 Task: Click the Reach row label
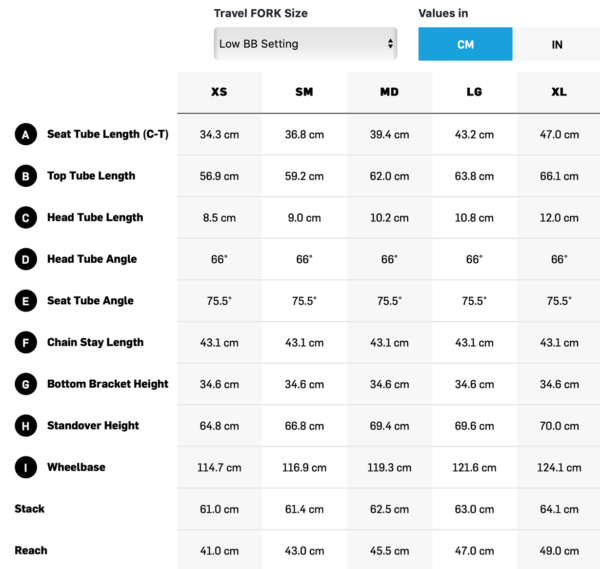click(31, 550)
